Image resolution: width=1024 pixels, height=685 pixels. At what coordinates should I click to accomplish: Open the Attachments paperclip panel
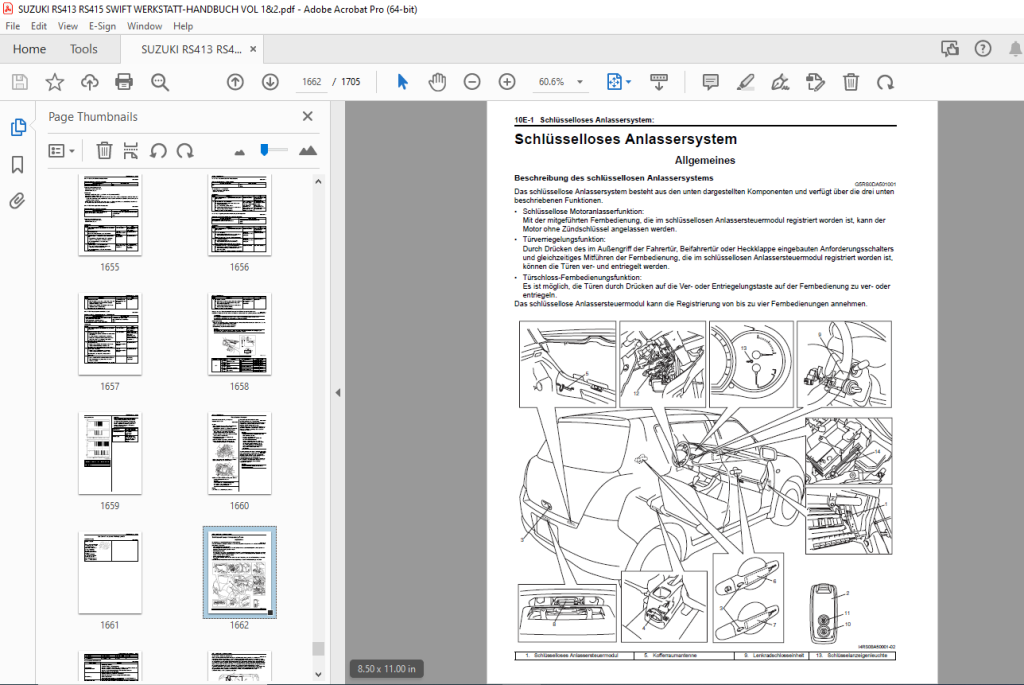pos(18,200)
